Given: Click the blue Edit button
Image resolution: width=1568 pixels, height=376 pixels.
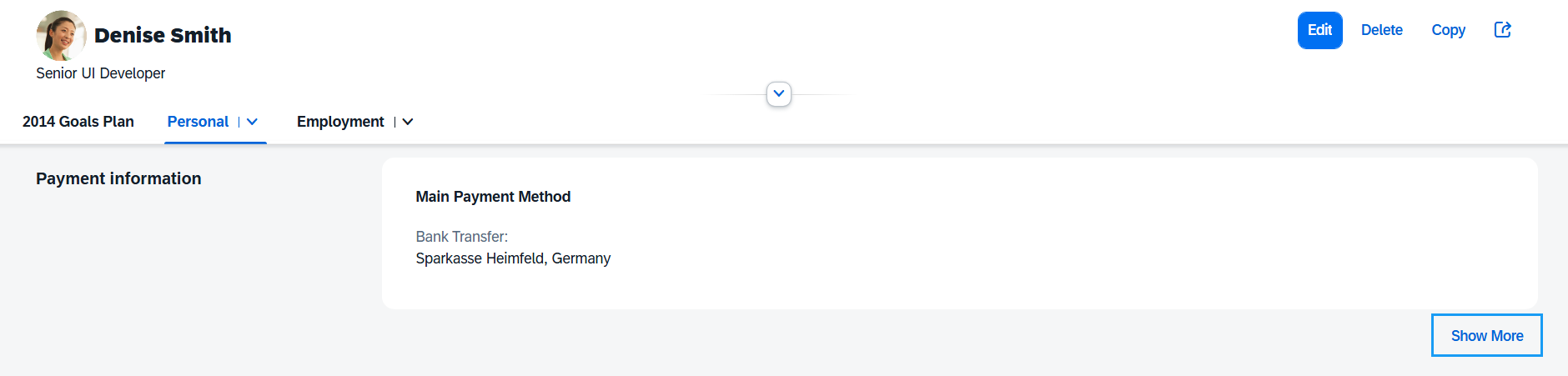Looking at the screenshot, I should [x=1319, y=30].
